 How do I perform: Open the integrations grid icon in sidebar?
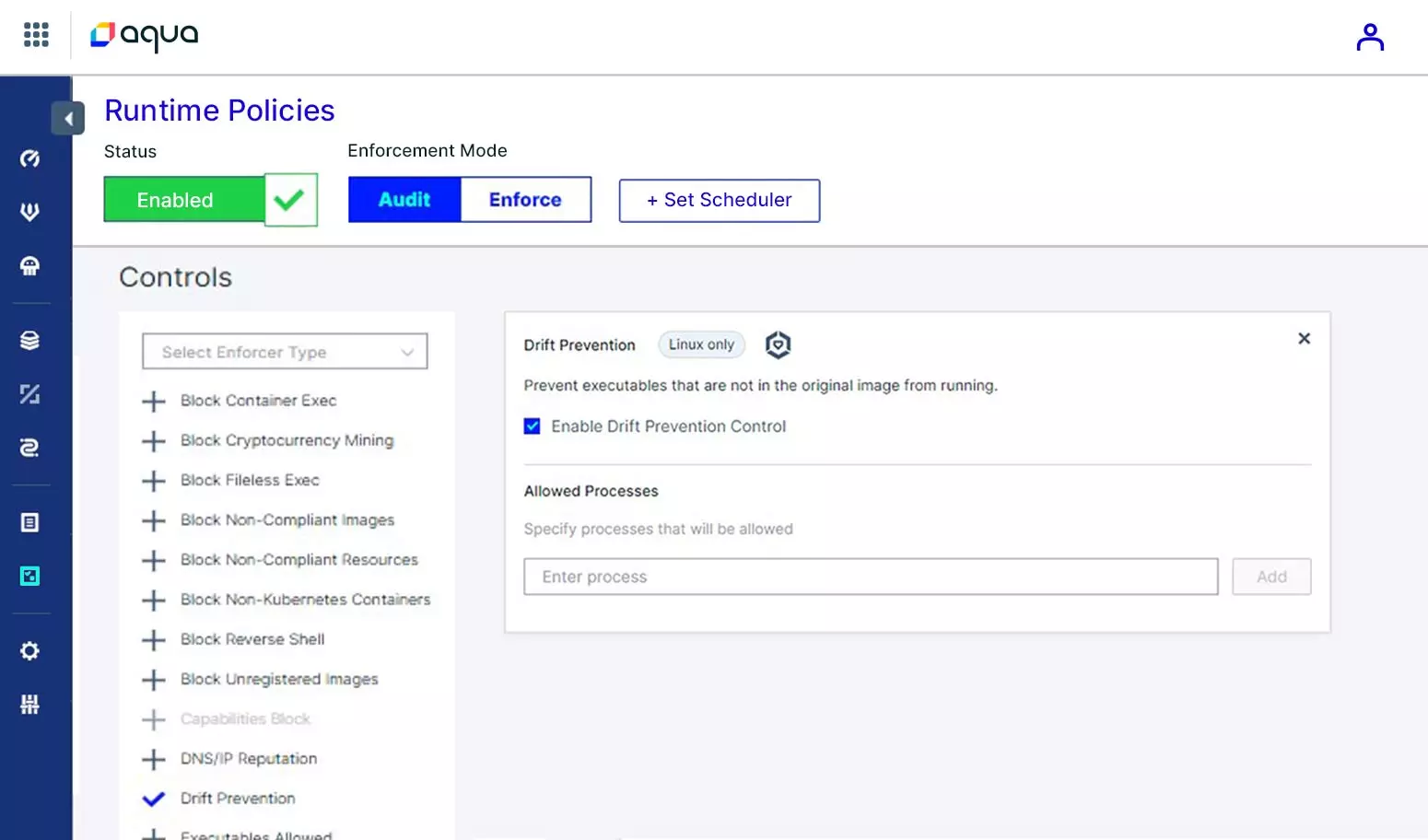29,705
